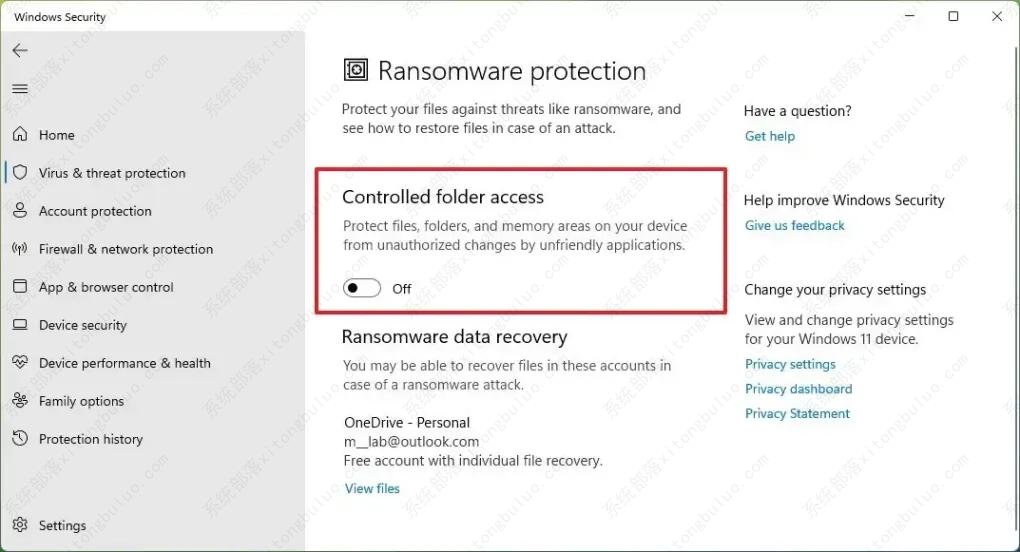Click the Device security laptop icon
Viewport: 1020px width, 552px height.
click(20, 325)
